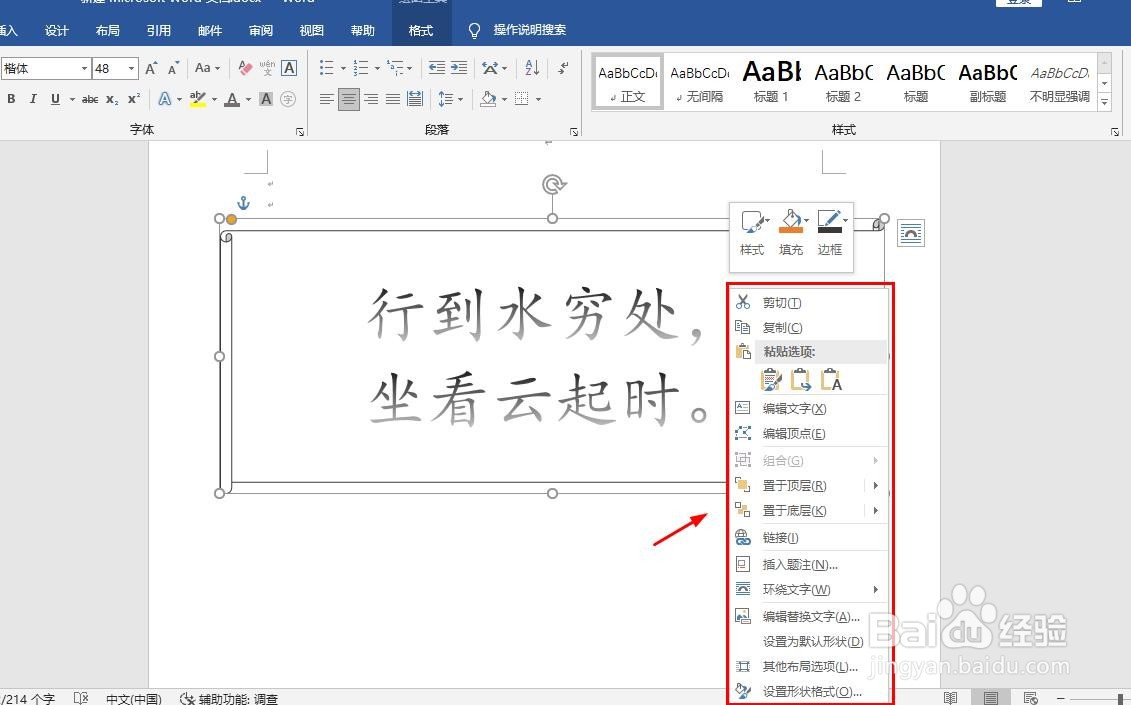The width and height of the screenshot is (1131, 705).
Task: Open font name dropdown
Action: [x=84, y=69]
